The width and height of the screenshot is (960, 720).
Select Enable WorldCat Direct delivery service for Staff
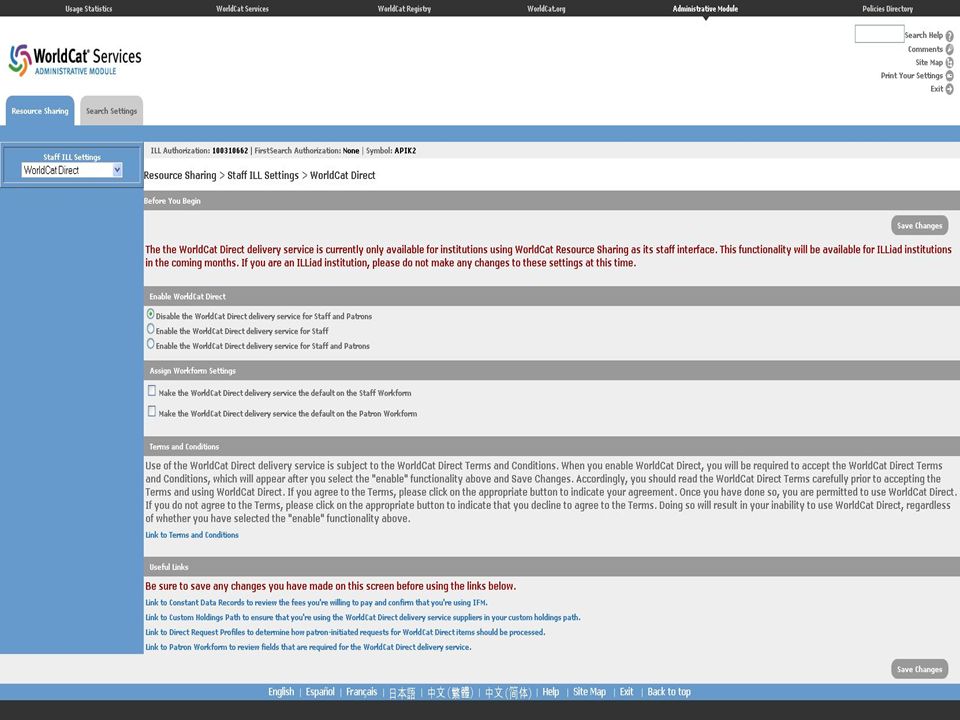pyautogui.click(x=151, y=329)
